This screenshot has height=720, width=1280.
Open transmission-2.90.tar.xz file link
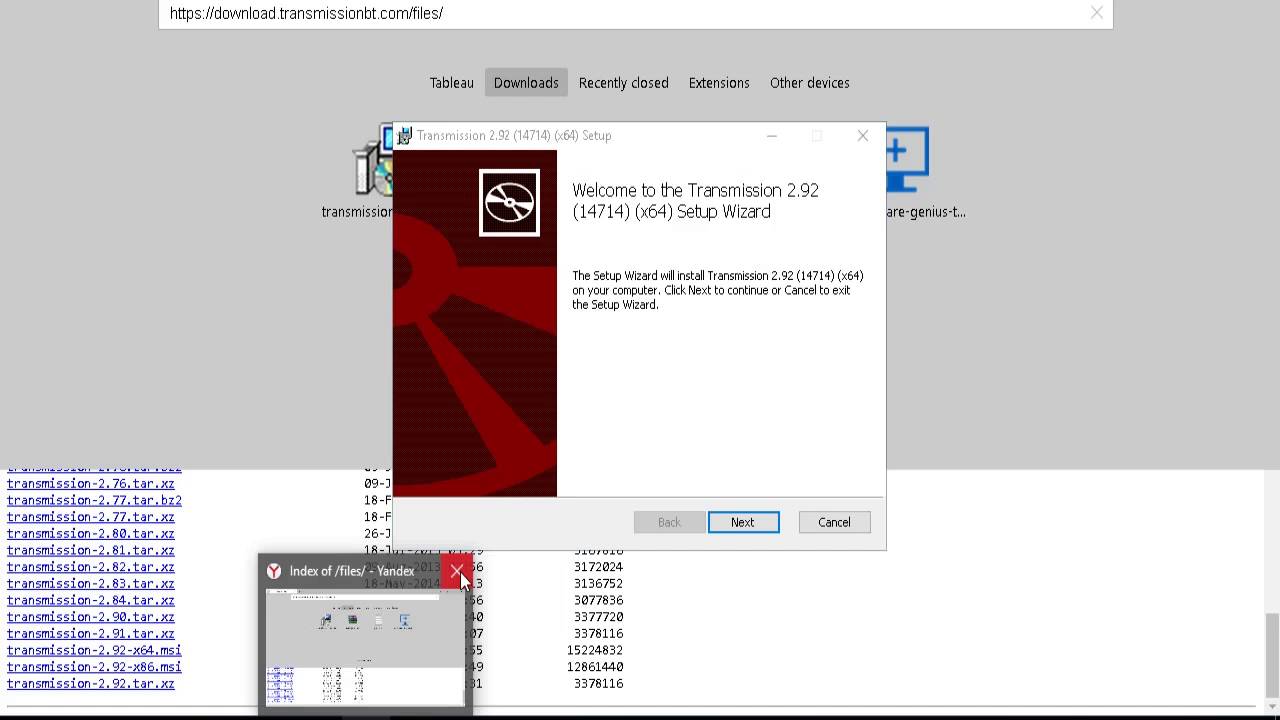tap(91, 617)
